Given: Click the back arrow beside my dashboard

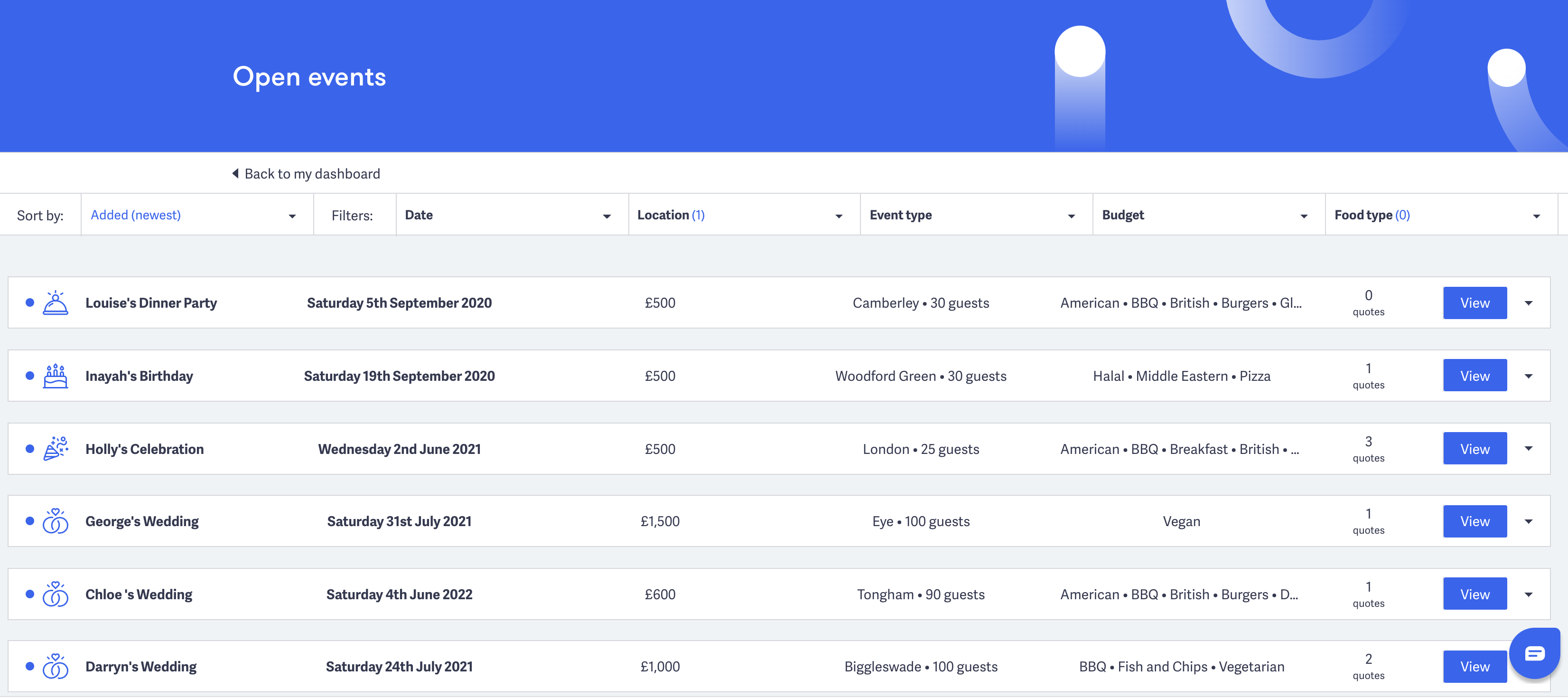Looking at the screenshot, I should coord(235,174).
